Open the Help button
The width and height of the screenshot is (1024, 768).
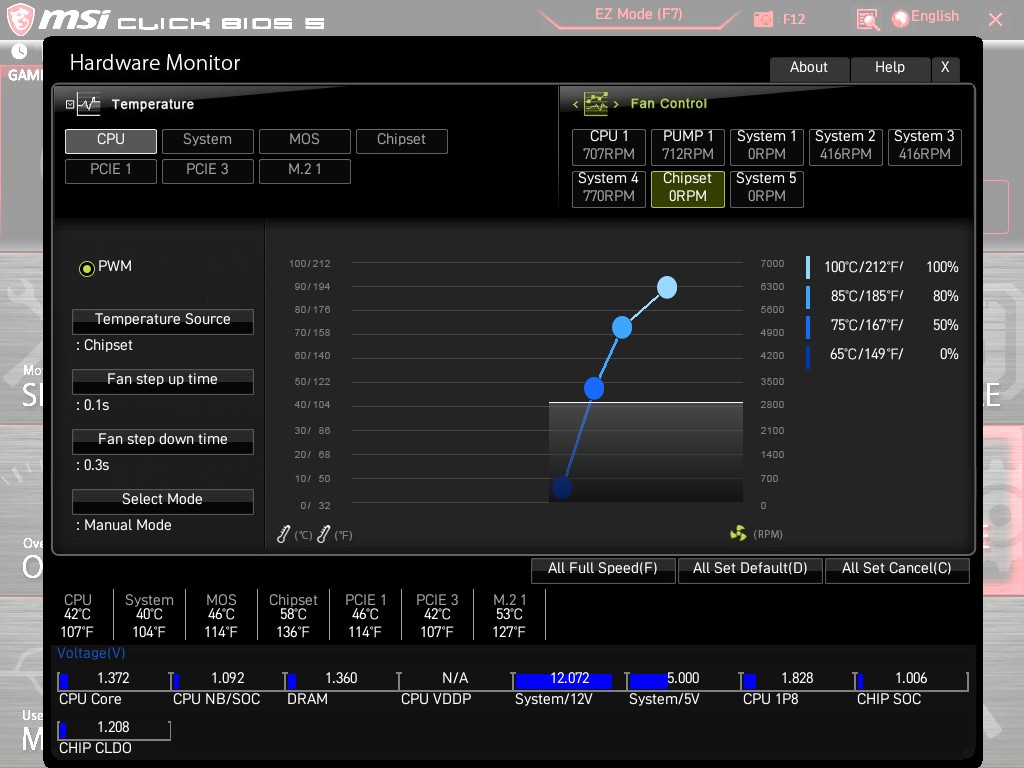889,69
